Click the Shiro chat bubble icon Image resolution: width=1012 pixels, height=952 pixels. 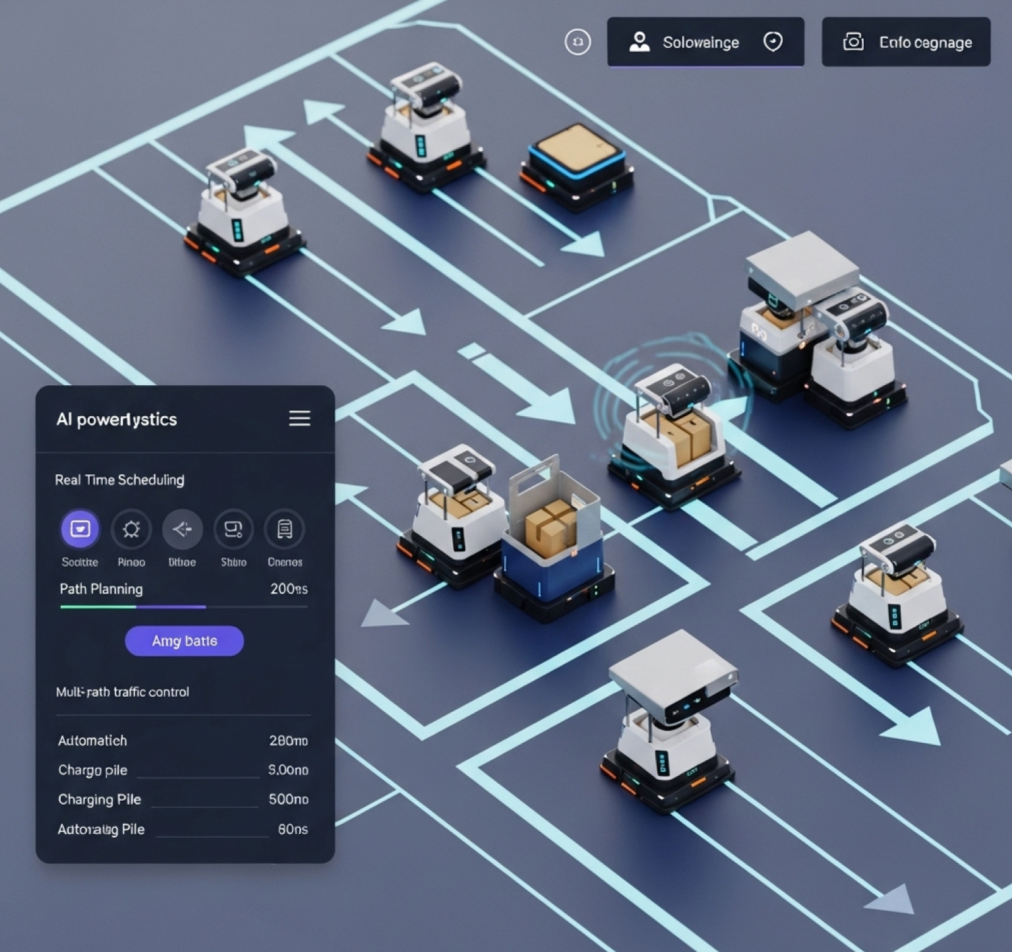[x=233, y=529]
